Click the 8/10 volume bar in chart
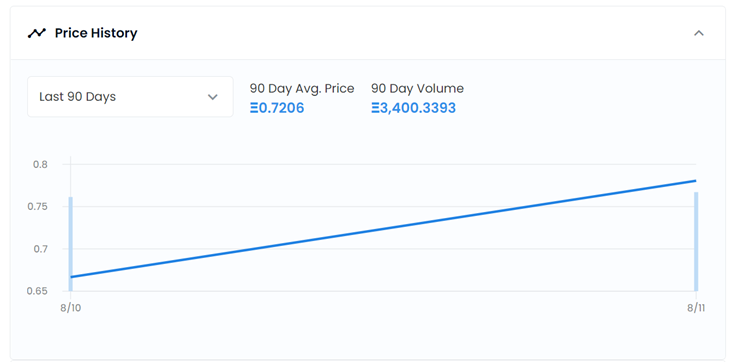 pos(71,244)
